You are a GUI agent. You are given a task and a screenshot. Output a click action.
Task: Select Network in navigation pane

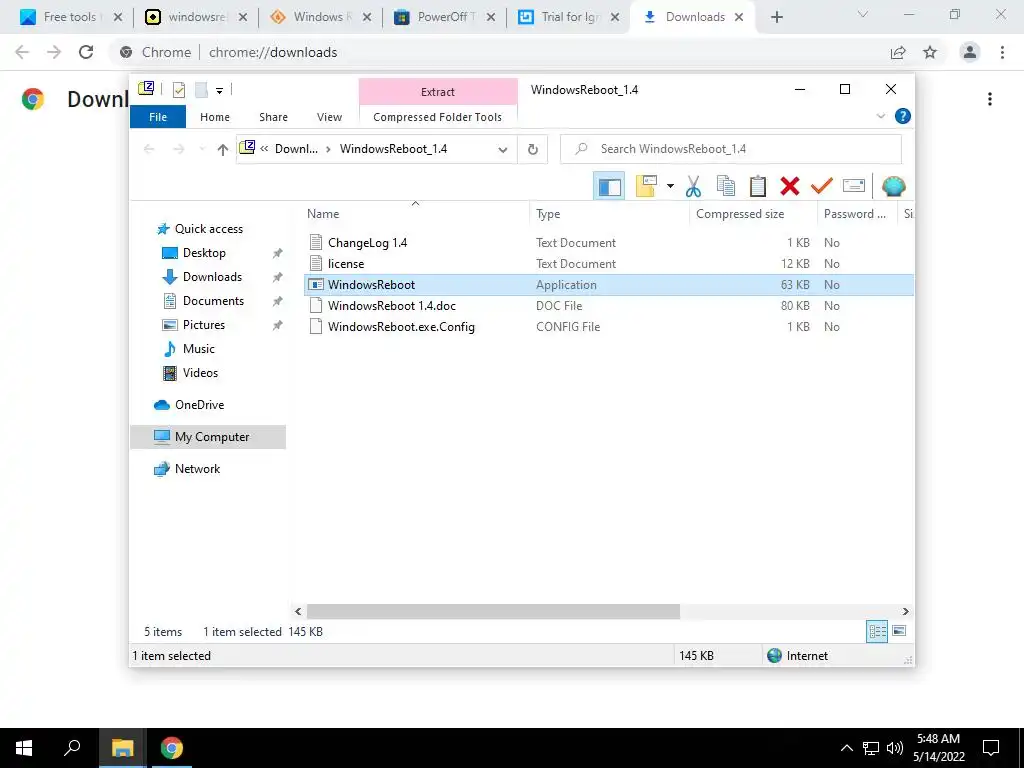pos(197,469)
